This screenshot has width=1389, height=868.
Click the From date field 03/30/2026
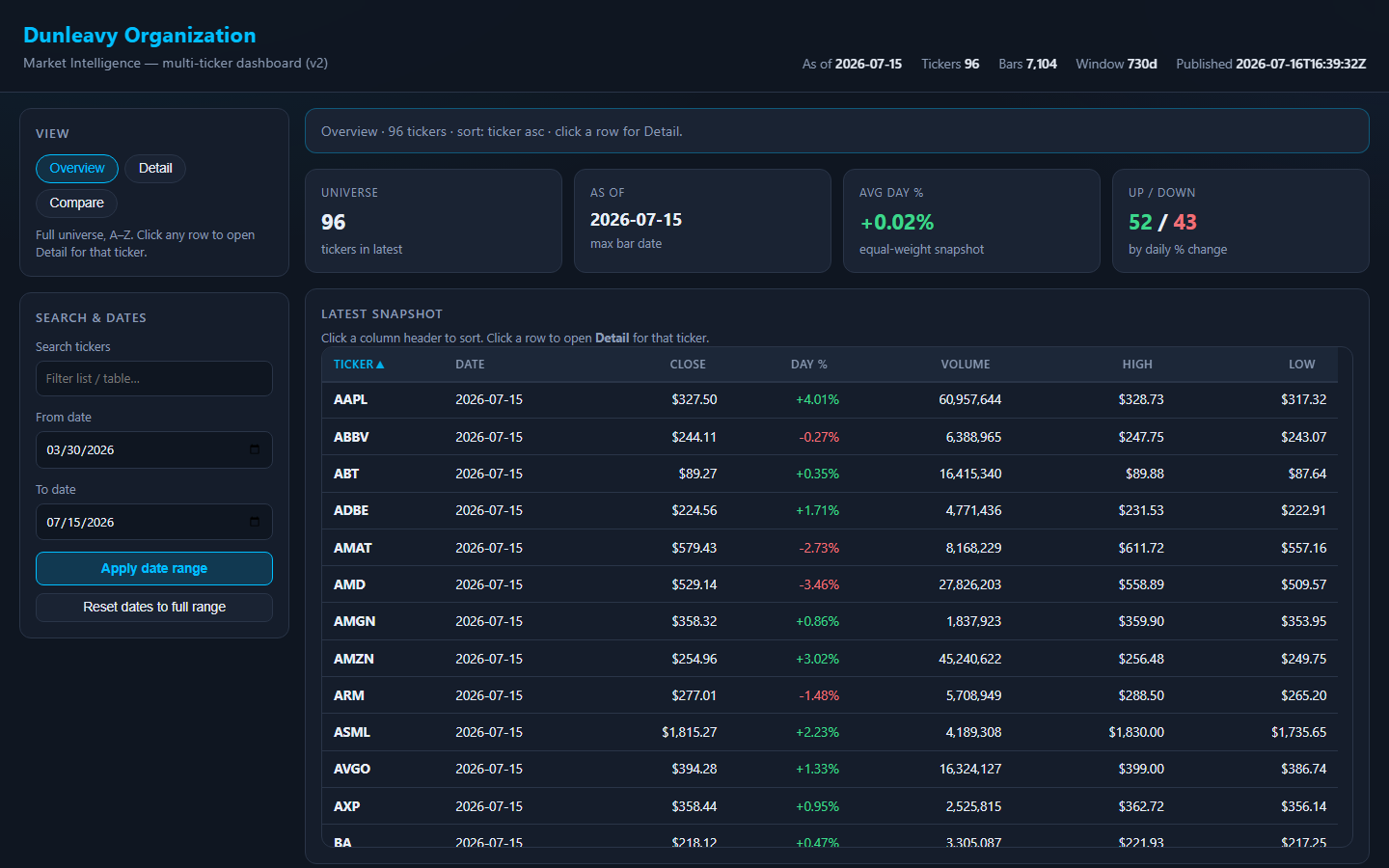154,449
